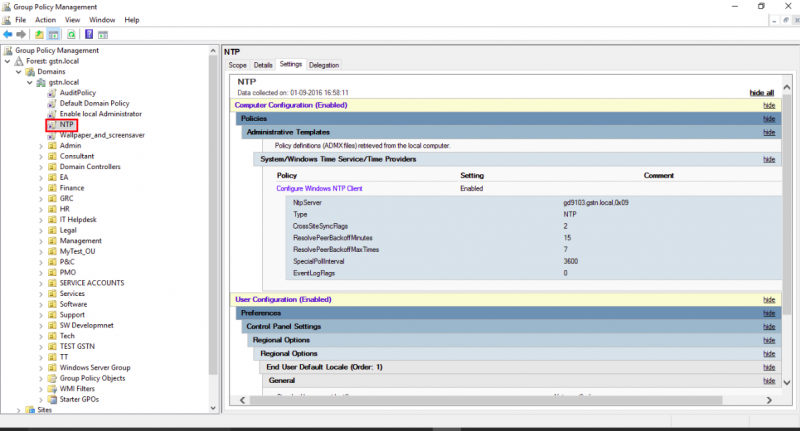800x431 pixels.
Task: Hide the Administrative Templates section
Action: coord(769,132)
